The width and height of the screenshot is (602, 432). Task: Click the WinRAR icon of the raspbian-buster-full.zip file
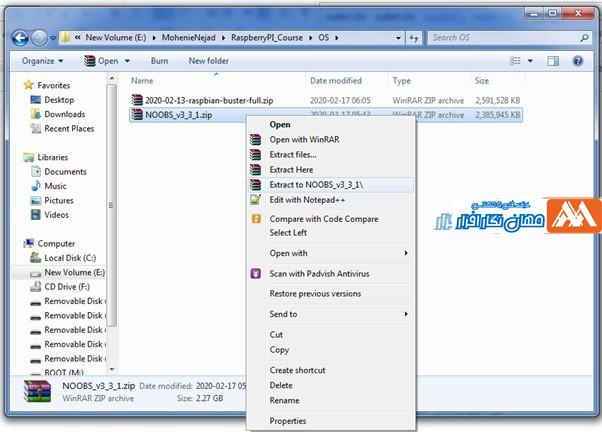click(137, 100)
